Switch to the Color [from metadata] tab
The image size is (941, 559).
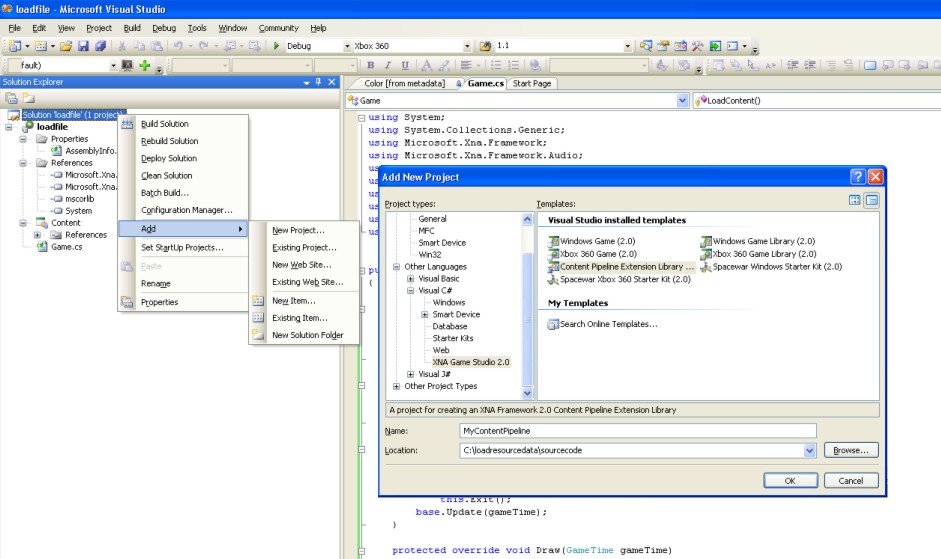pos(404,83)
